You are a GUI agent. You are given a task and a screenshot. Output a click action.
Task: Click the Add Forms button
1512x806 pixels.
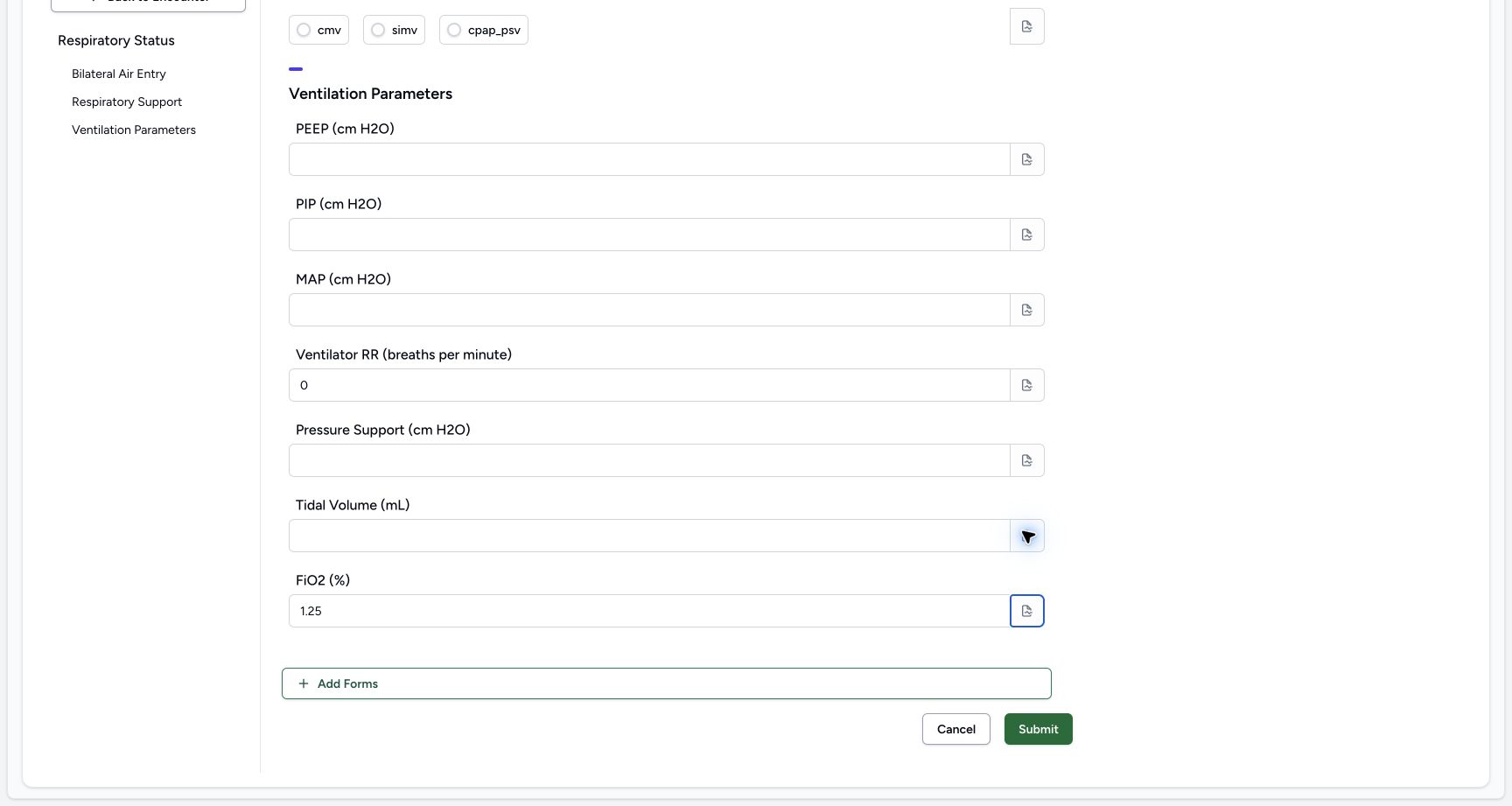pos(667,683)
